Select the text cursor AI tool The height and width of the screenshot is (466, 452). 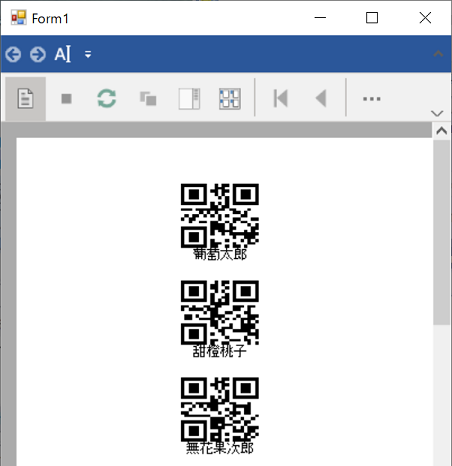pos(63,54)
